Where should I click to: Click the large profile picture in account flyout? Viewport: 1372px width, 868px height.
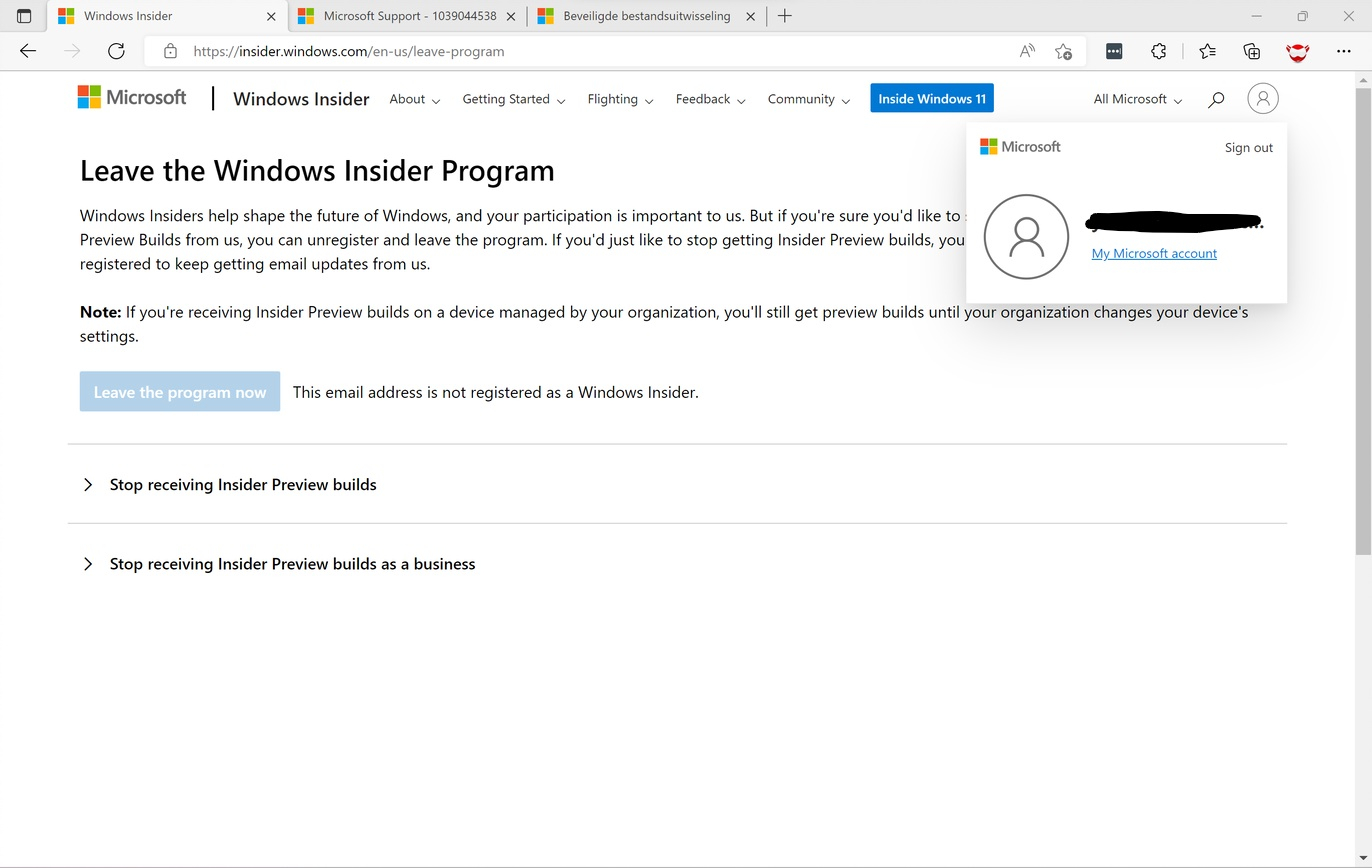pyautogui.click(x=1026, y=237)
